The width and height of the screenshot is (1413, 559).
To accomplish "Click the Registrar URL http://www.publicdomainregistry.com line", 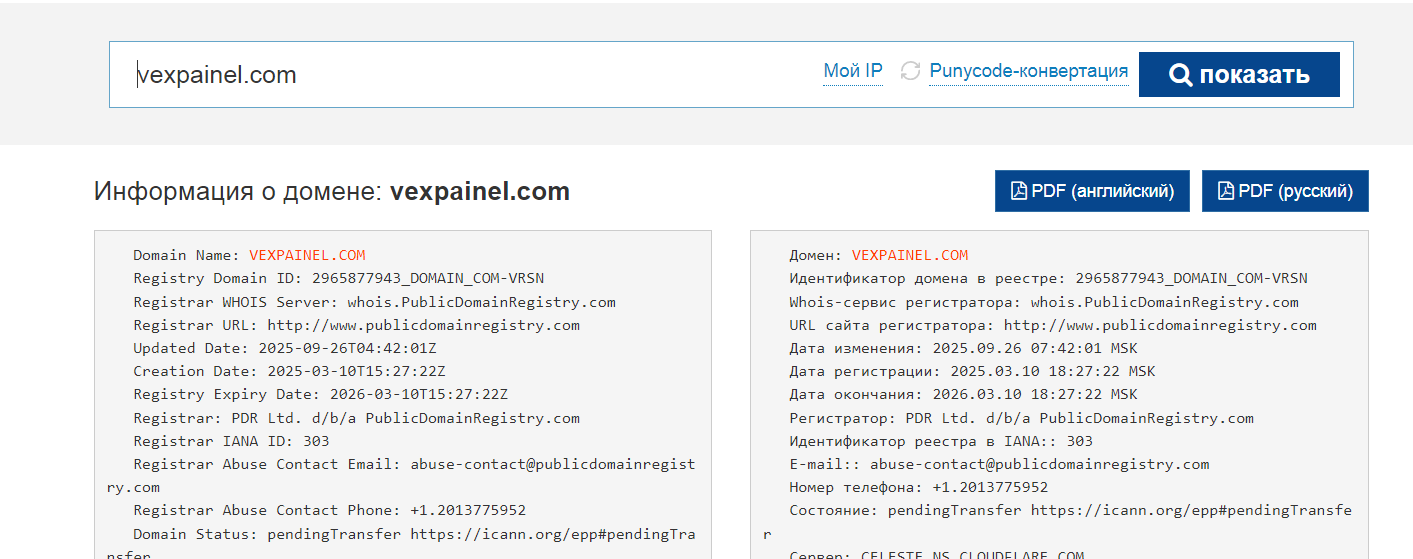I will point(356,325).
